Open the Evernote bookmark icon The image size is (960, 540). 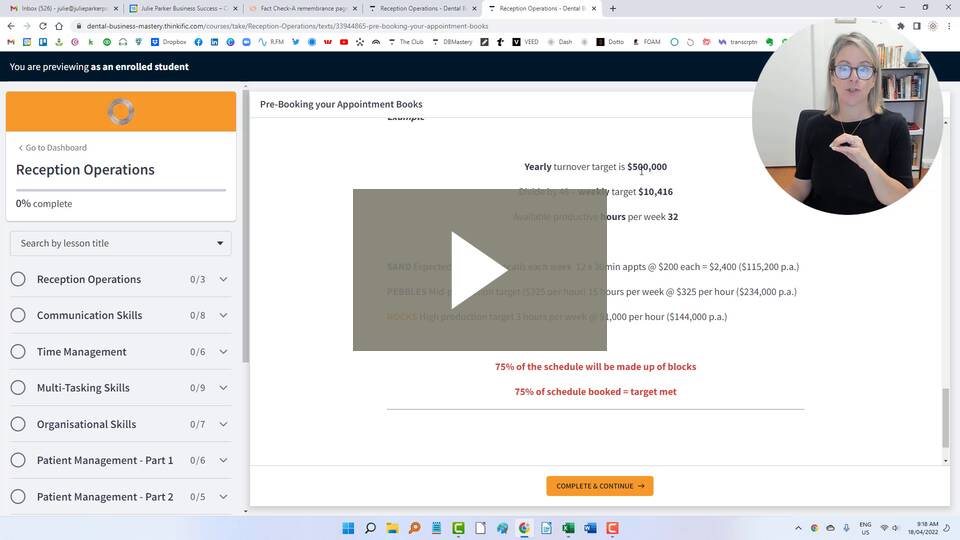[770, 42]
